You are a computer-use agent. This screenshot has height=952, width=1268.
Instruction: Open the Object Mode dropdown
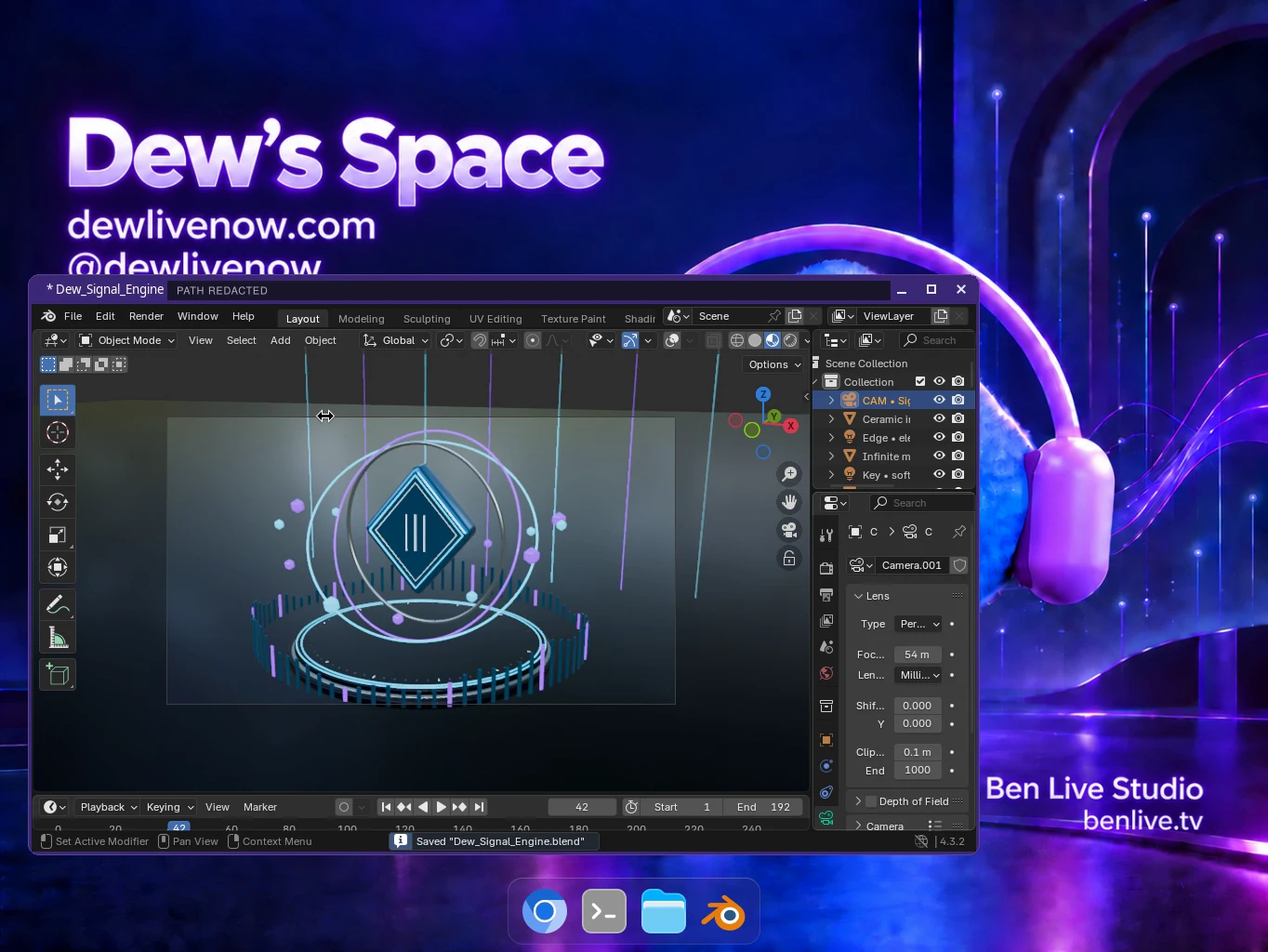coord(127,340)
